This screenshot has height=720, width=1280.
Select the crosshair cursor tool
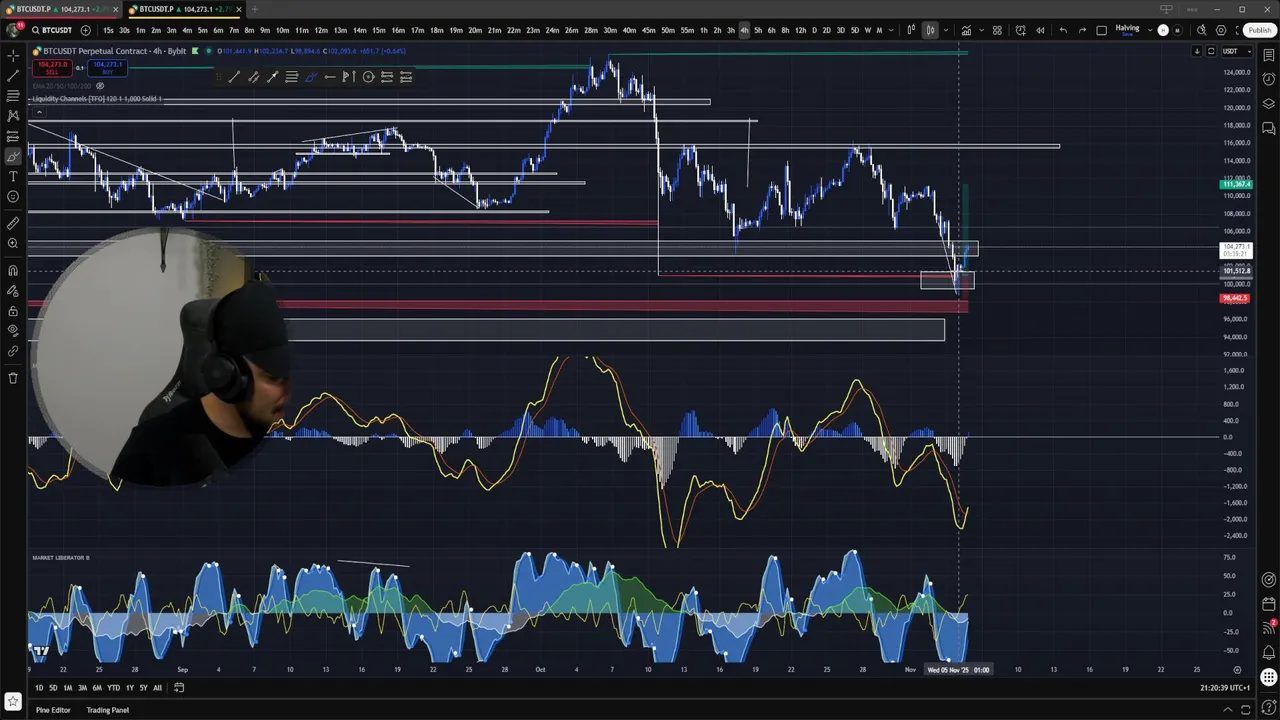(x=13, y=55)
